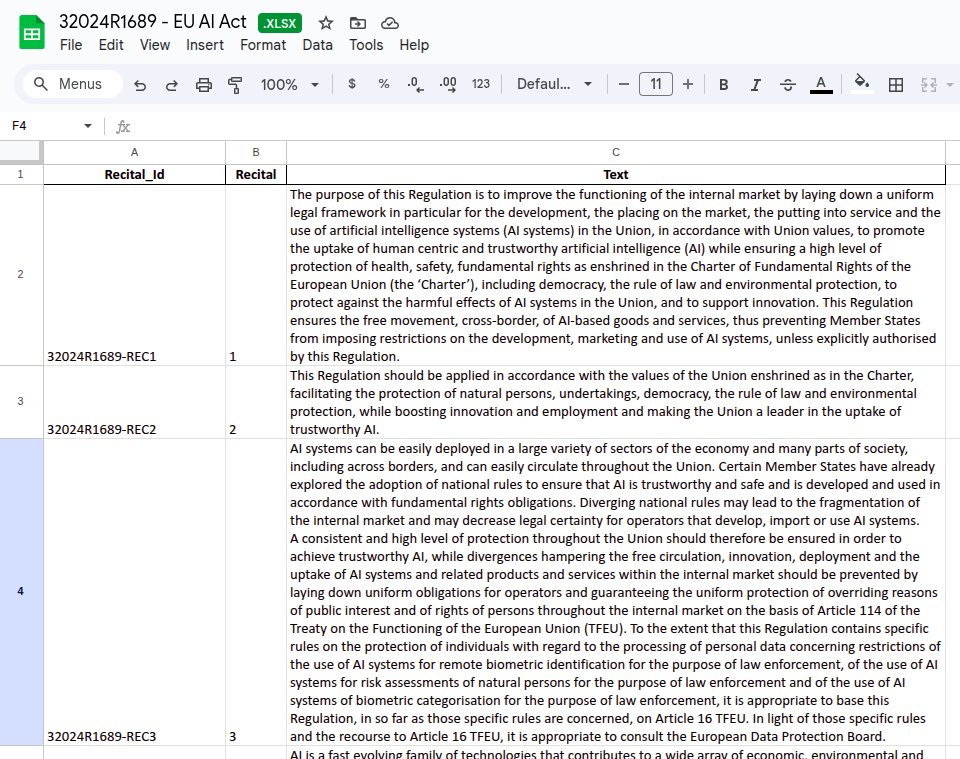Image resolution: width=960 pixels, height=759 pixels.
Task: Undo the last action
Action: [x=140, y=84]
